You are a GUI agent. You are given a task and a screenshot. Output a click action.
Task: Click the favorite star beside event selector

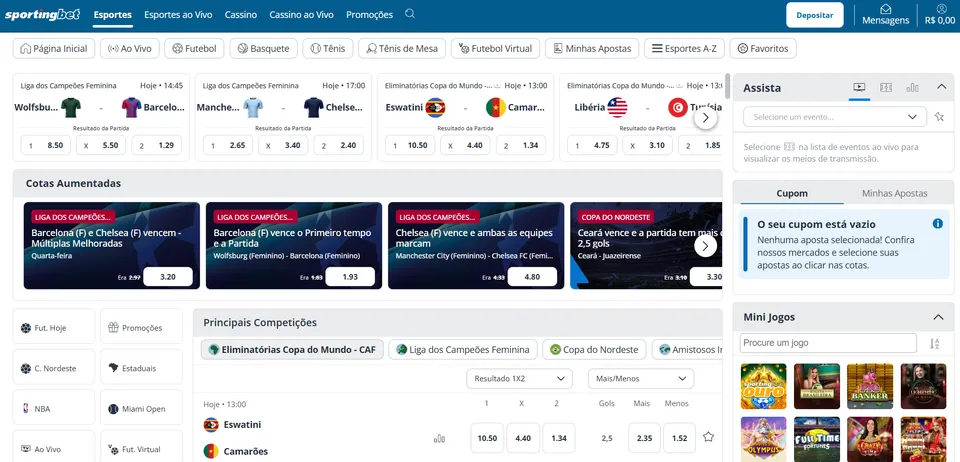(x=939, y=117)
